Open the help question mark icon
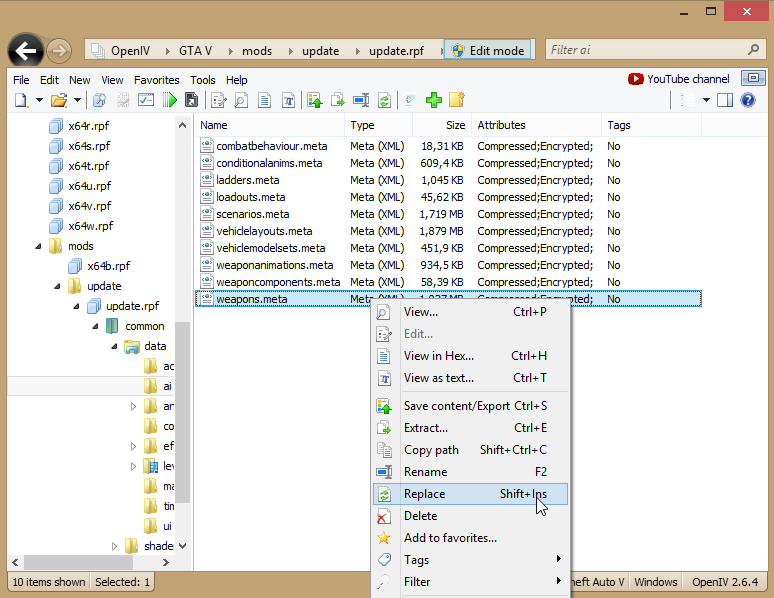The image size is (774, 598). 747,100
